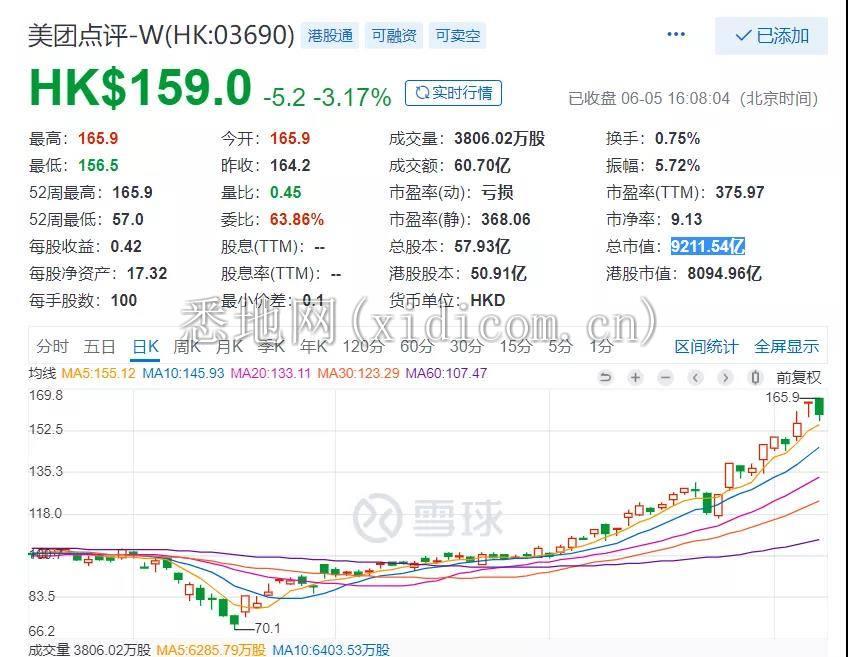Click the volume MA5:6285.79万股 label

(211, 650)
